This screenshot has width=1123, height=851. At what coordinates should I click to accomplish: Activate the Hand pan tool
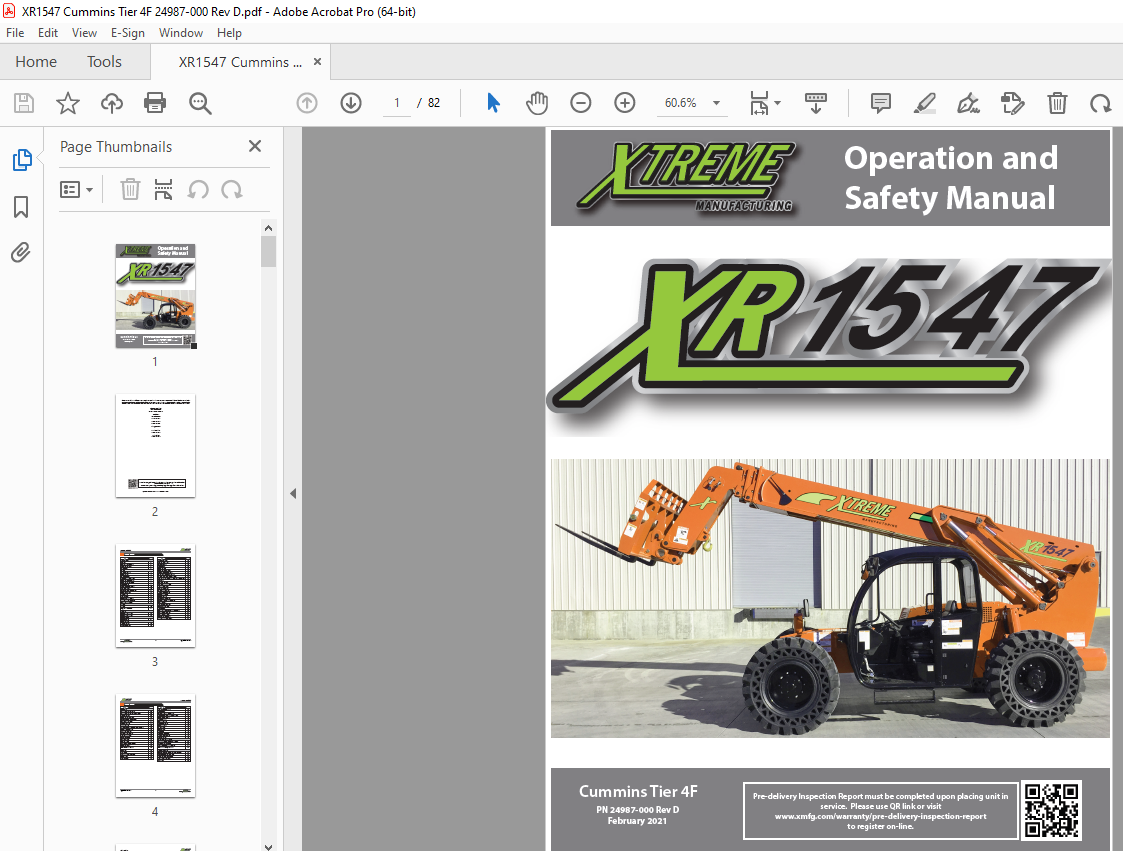coord(537,103)
